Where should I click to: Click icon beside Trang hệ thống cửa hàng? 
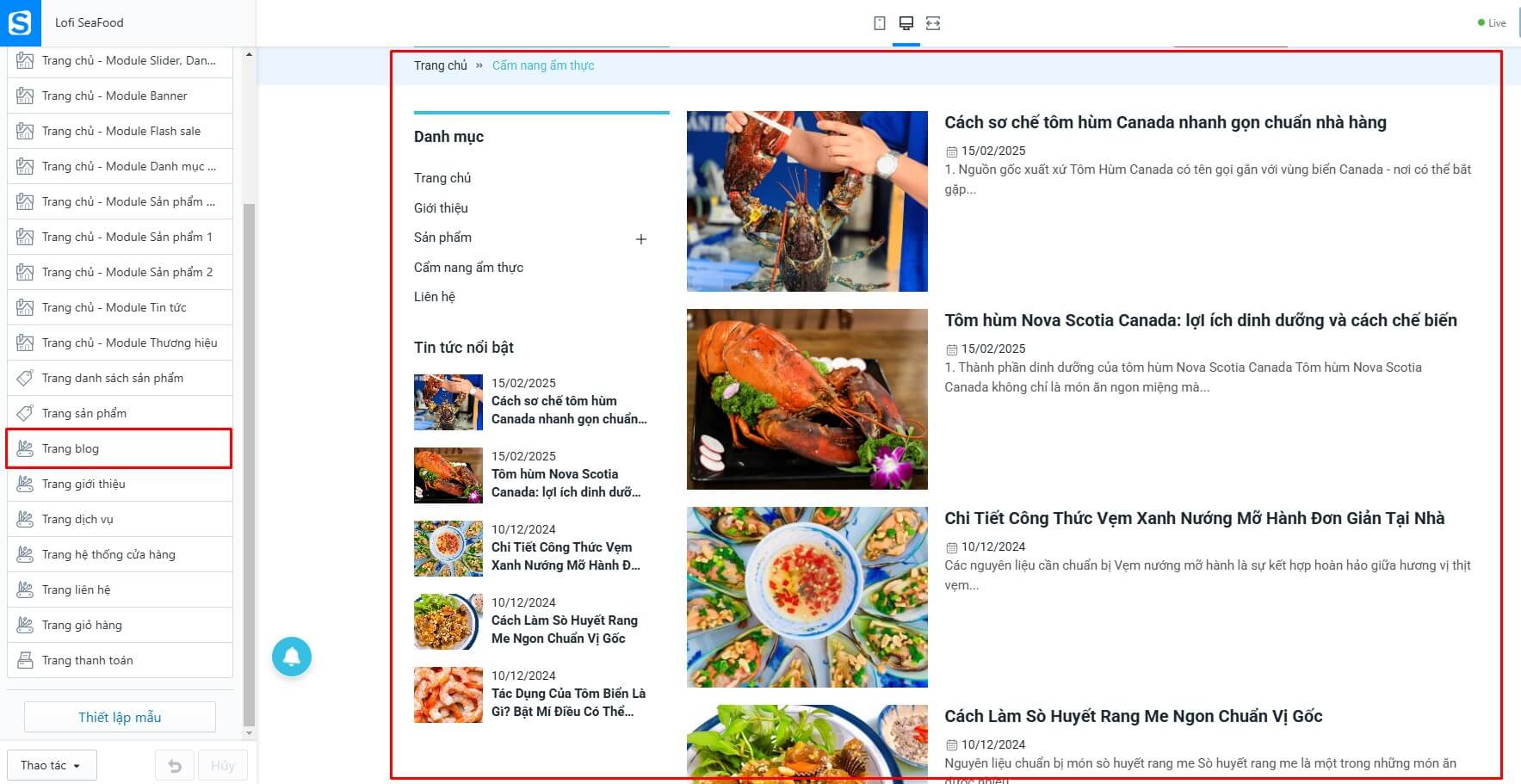(26, 554)
